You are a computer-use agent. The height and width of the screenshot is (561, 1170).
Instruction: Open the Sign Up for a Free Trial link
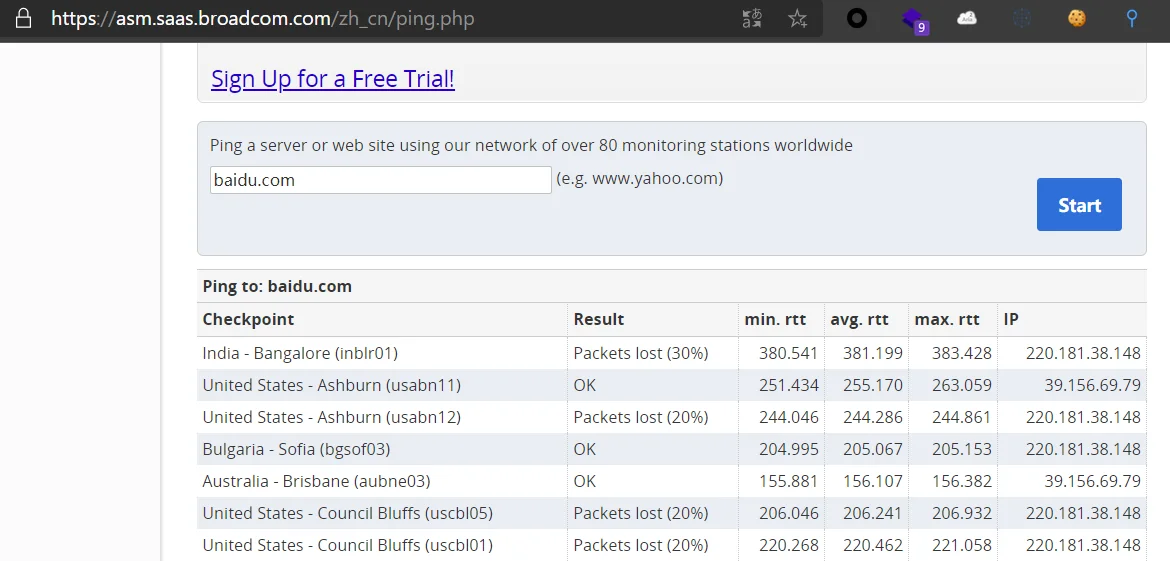coord(333,78)
